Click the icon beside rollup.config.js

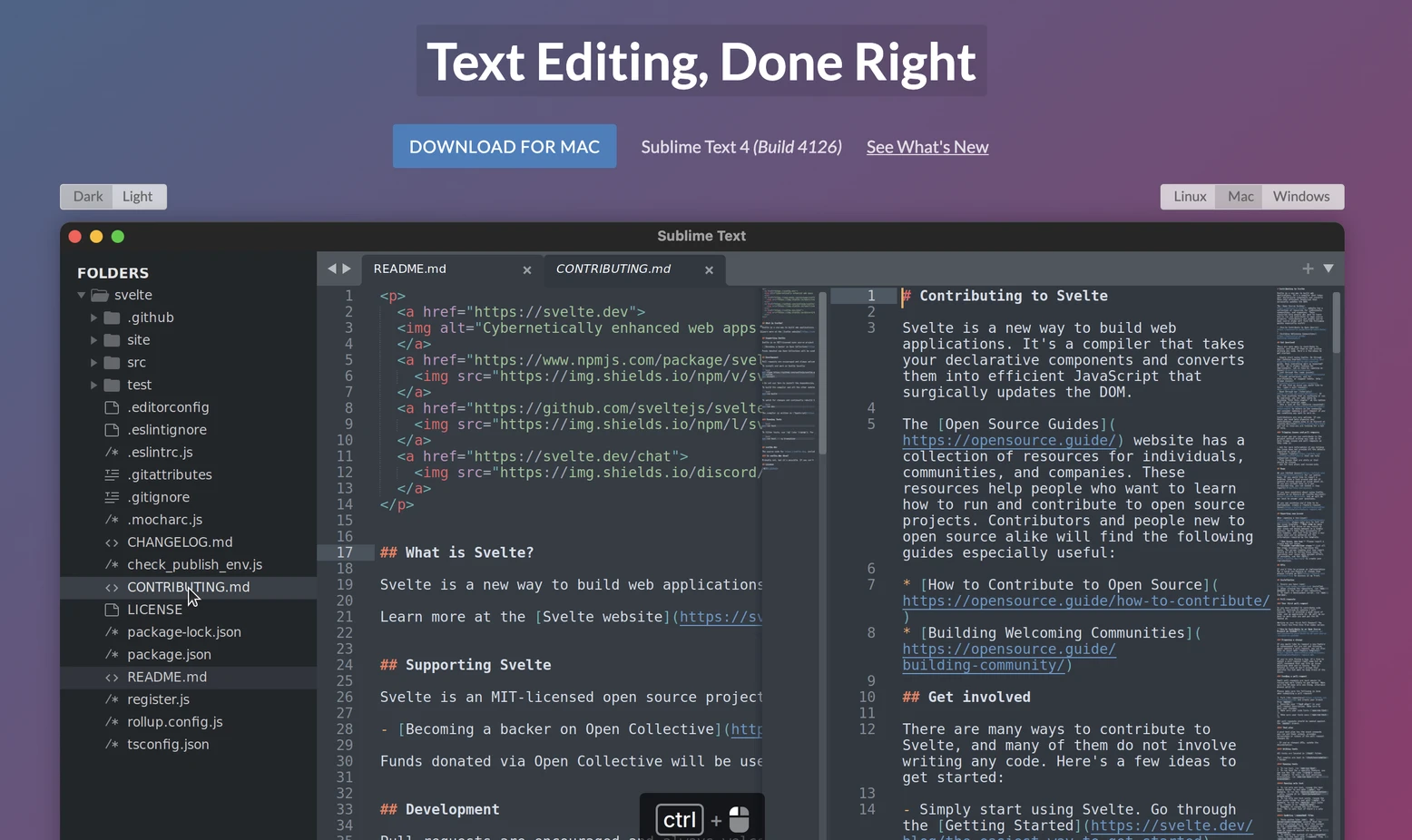[x=112, y=722]
